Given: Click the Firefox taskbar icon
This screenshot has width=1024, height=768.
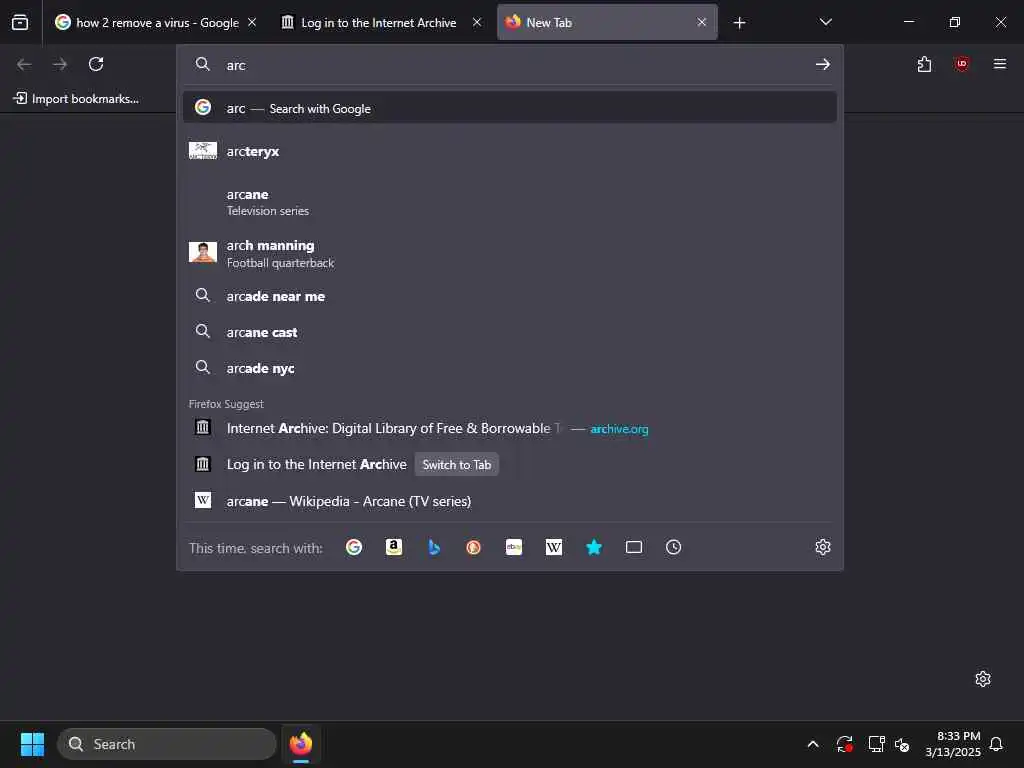Looking at the screenshot, I should (301, 744).
